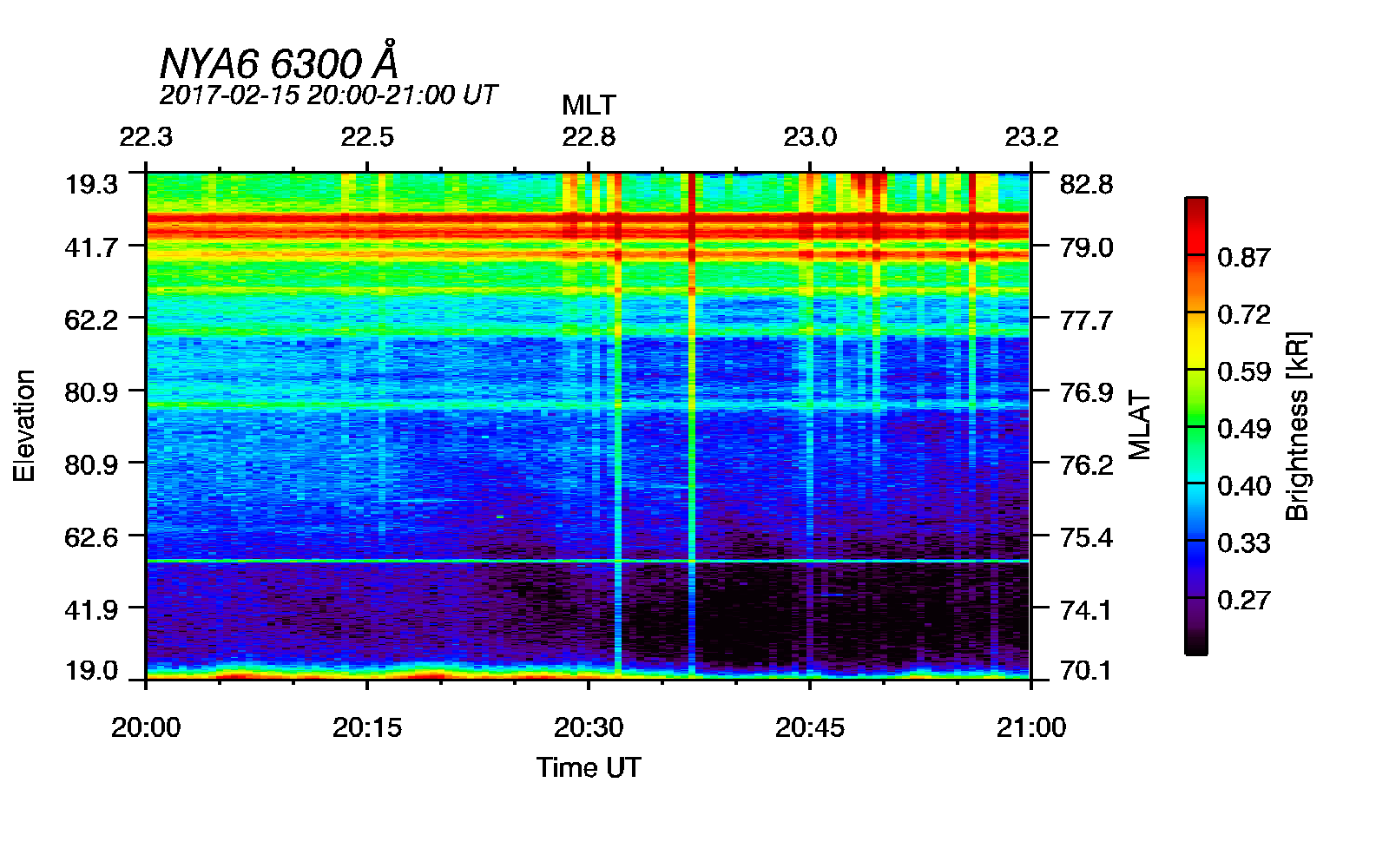Click elevation tick value '62.6'

[x=91, y=537]
